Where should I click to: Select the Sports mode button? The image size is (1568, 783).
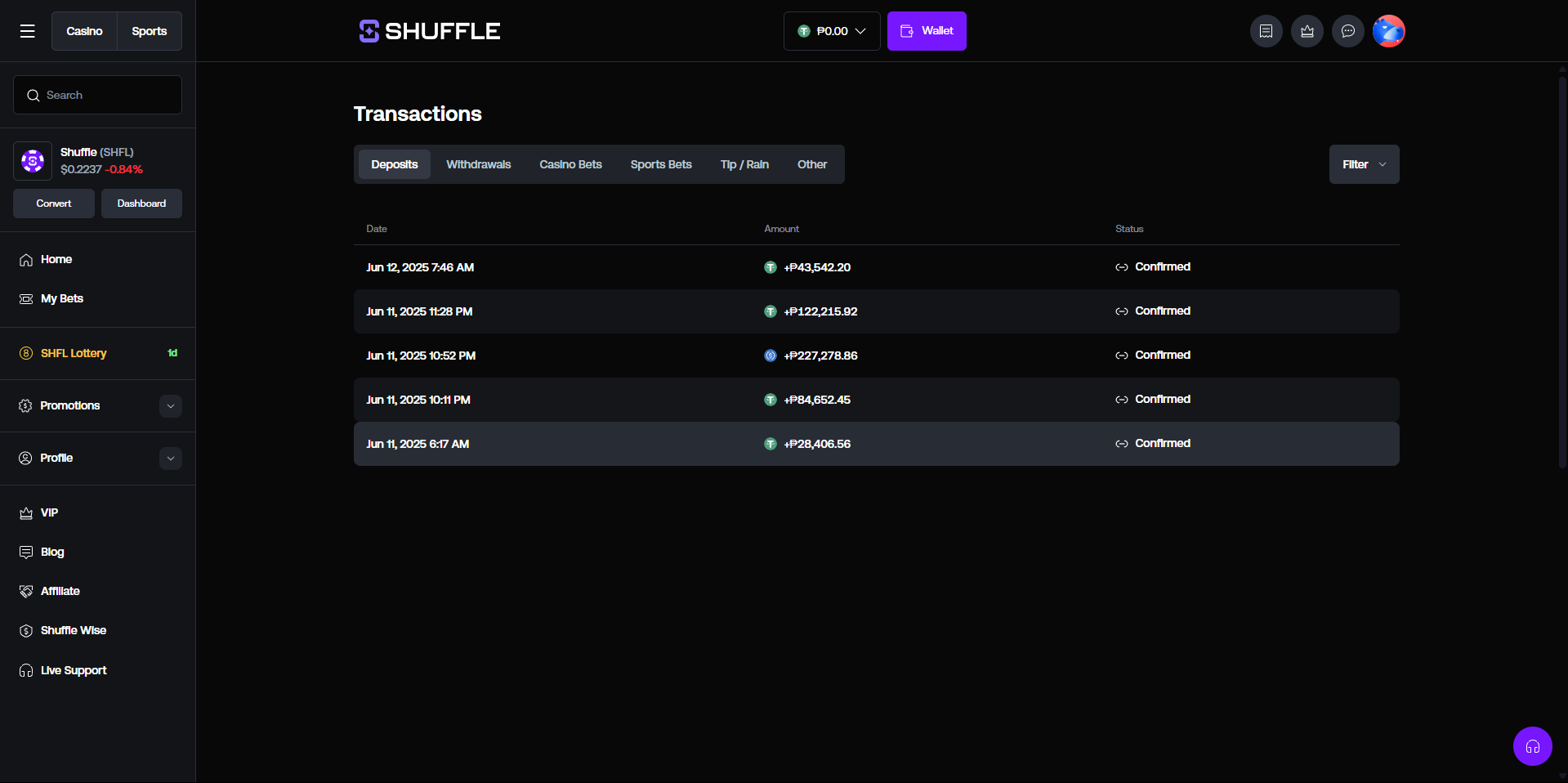click(150, 31)
